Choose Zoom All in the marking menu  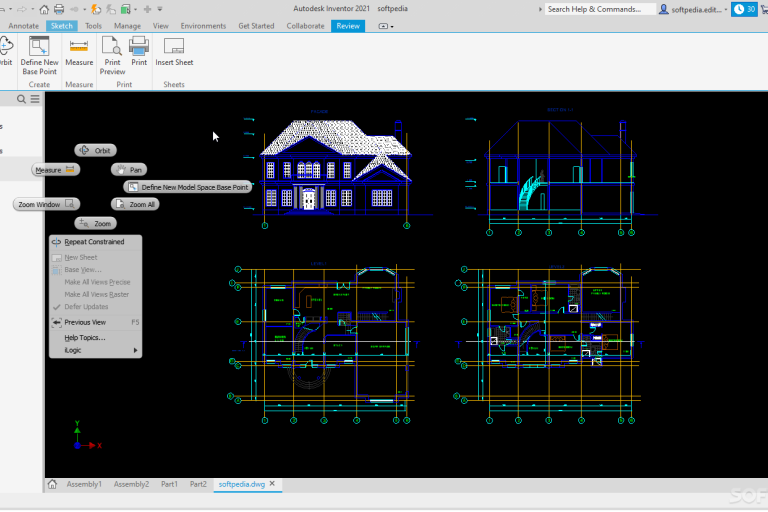(x=135, y=204)
